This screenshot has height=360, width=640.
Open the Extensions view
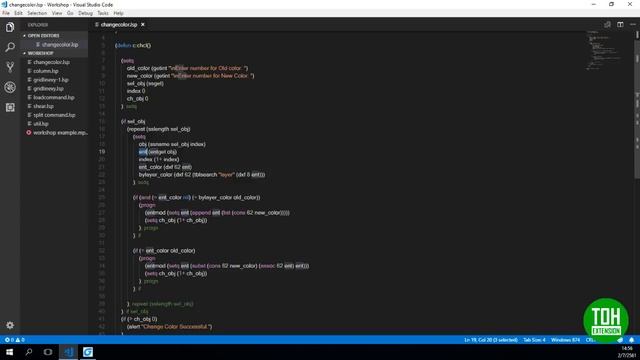tap(10, 107)
